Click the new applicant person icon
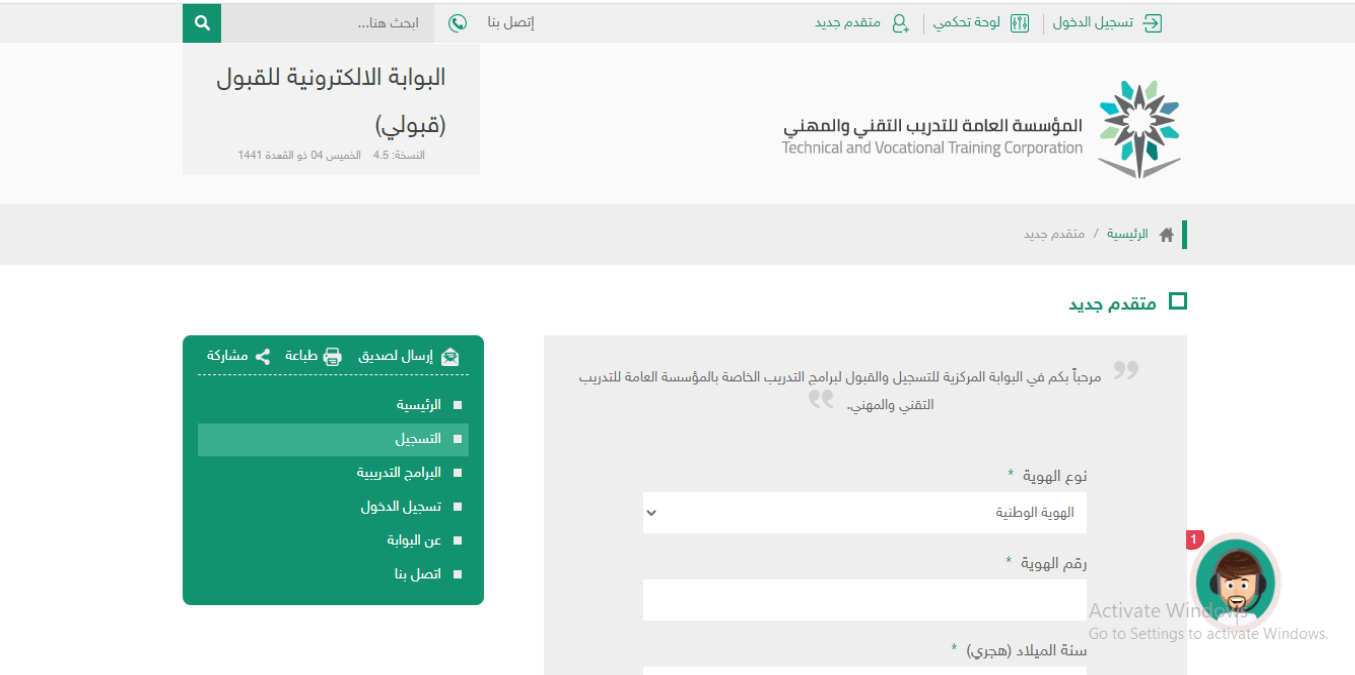Screen dimensions: 1355x675 point(900,23)
